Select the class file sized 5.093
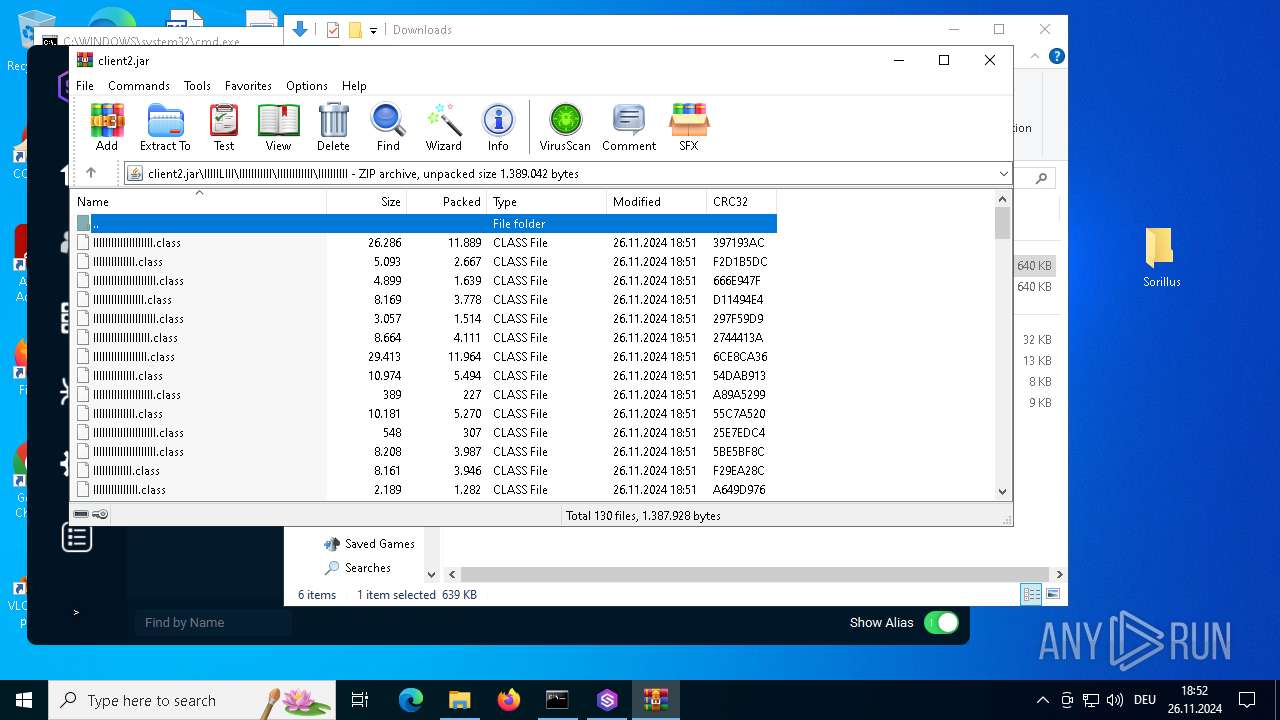 425,262
